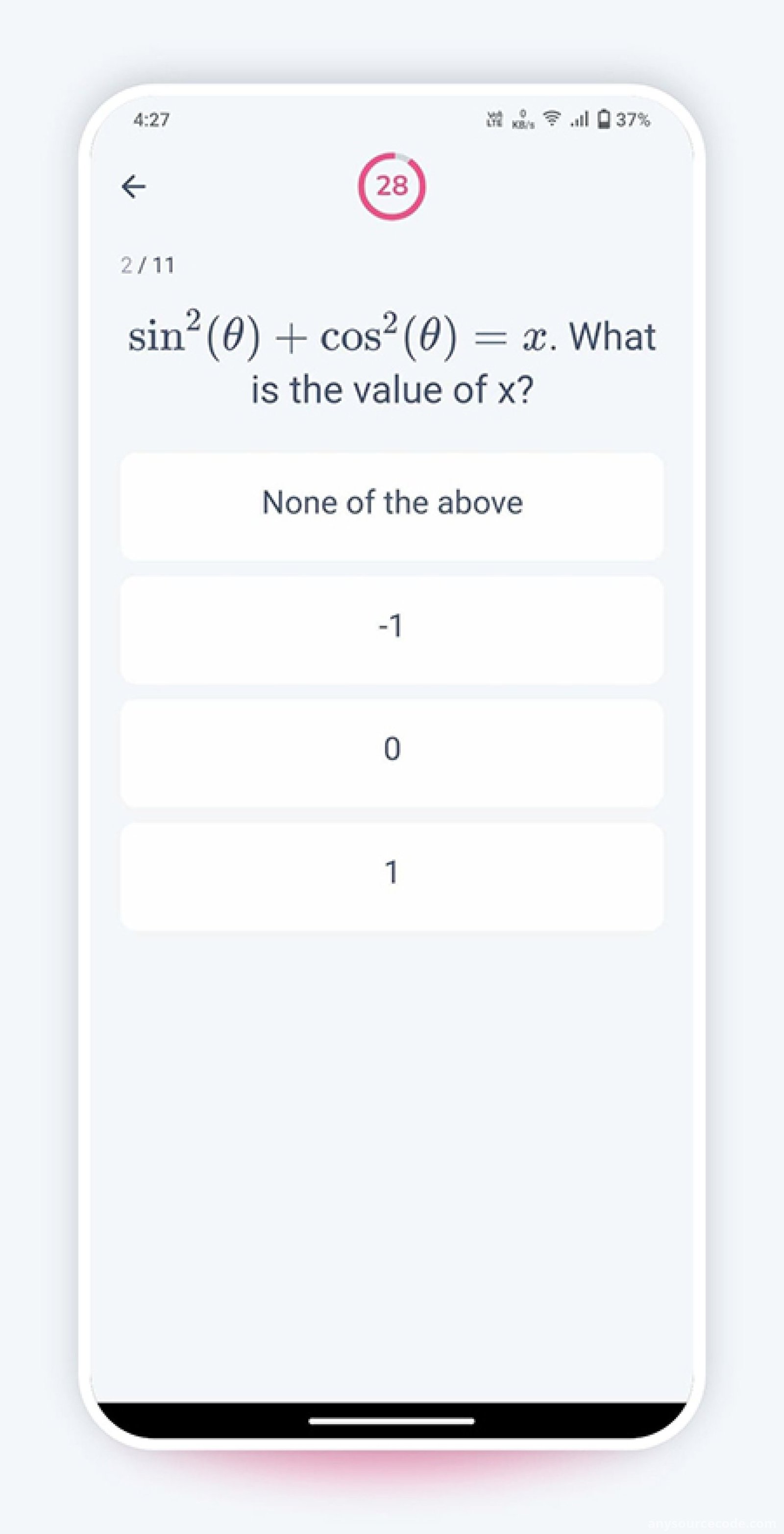The image size is (784, 1534).
Task: Choose the answer option -1
Action: pyautogui.click(x=392, y=630)
